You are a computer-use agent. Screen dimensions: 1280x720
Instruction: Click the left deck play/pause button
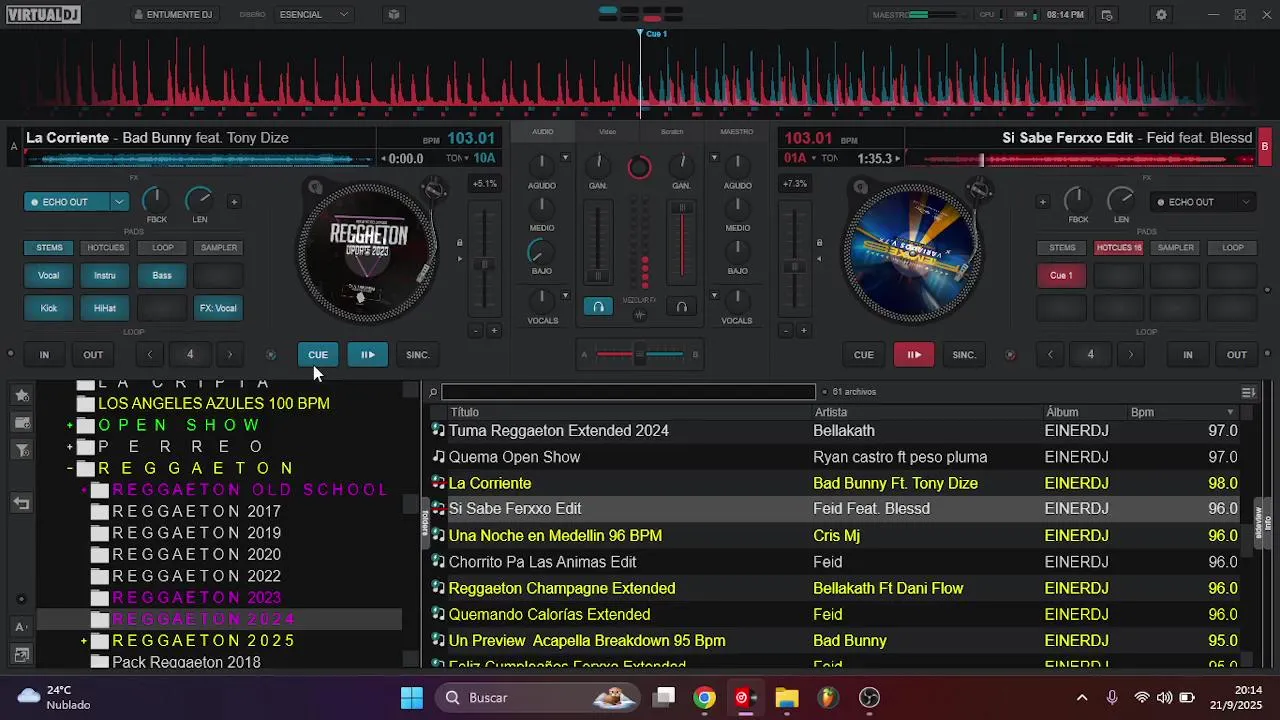click(367, 355)
